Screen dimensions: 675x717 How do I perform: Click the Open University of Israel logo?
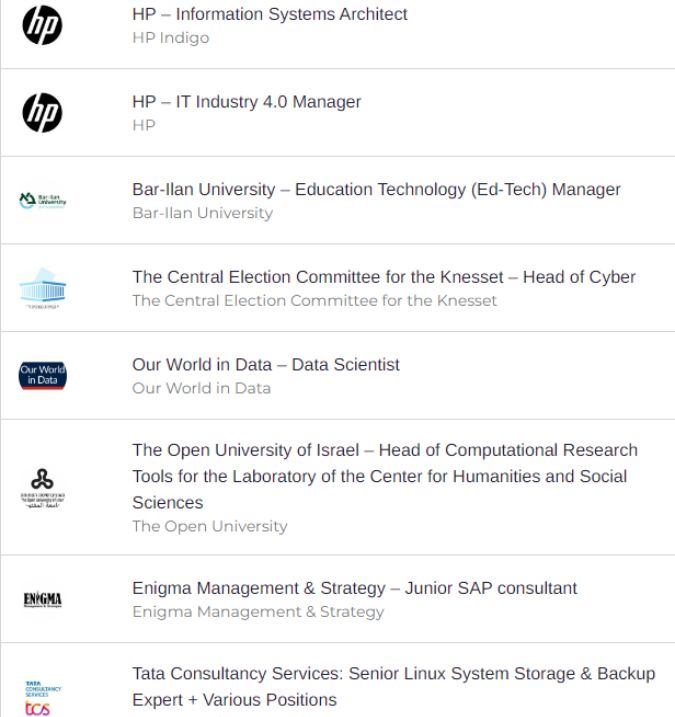(x=43, y=487)
